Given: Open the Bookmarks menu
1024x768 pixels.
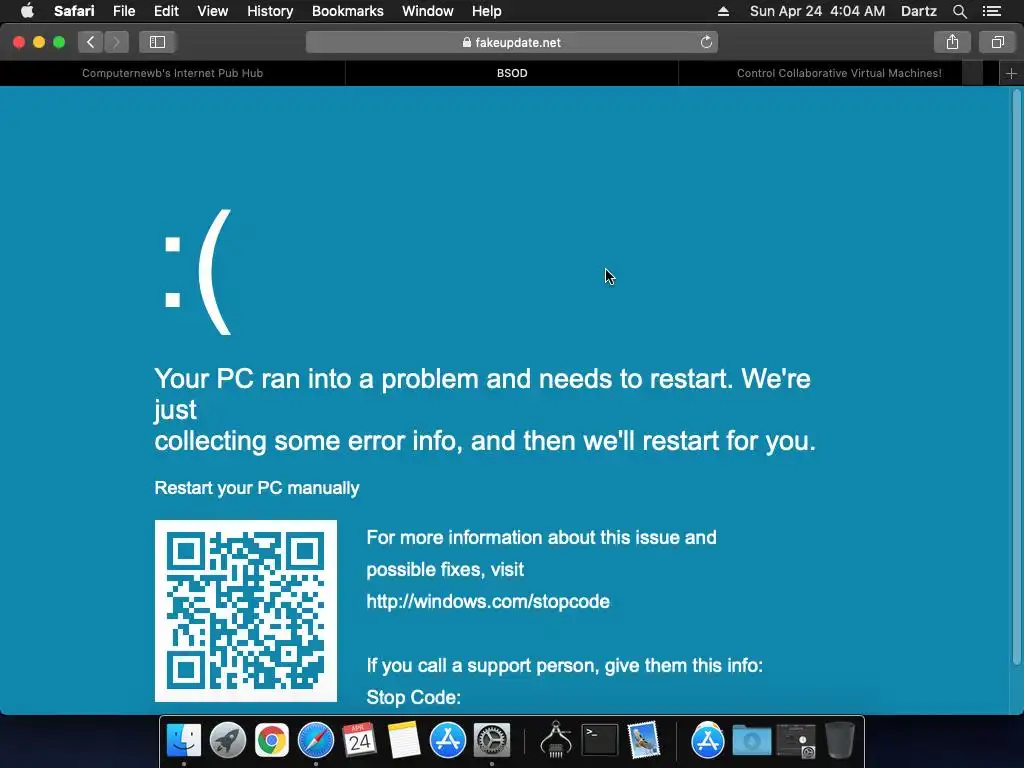Looking at the screenshot, I should (347, 11).
